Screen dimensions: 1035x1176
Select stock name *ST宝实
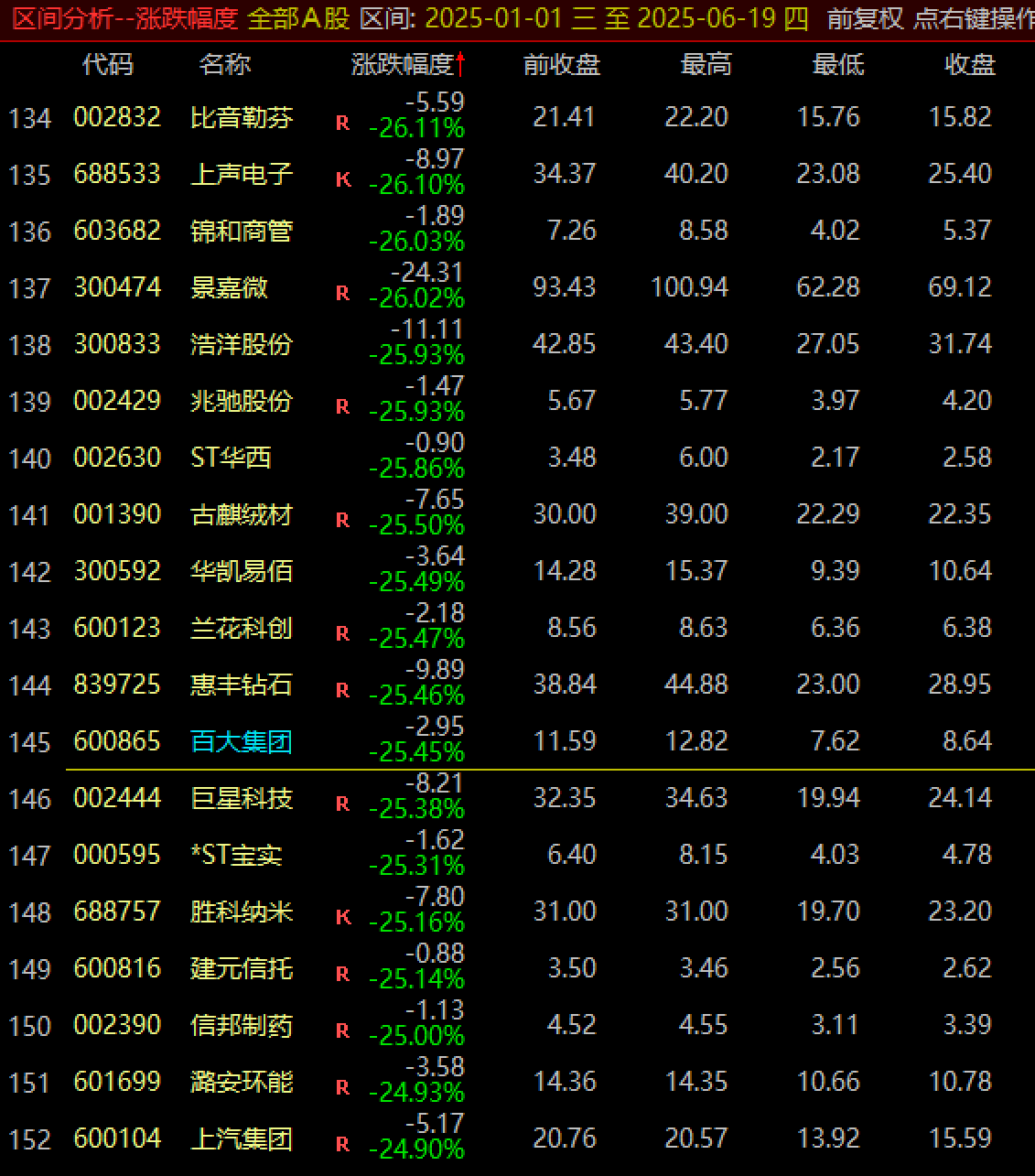coord(236,855)
